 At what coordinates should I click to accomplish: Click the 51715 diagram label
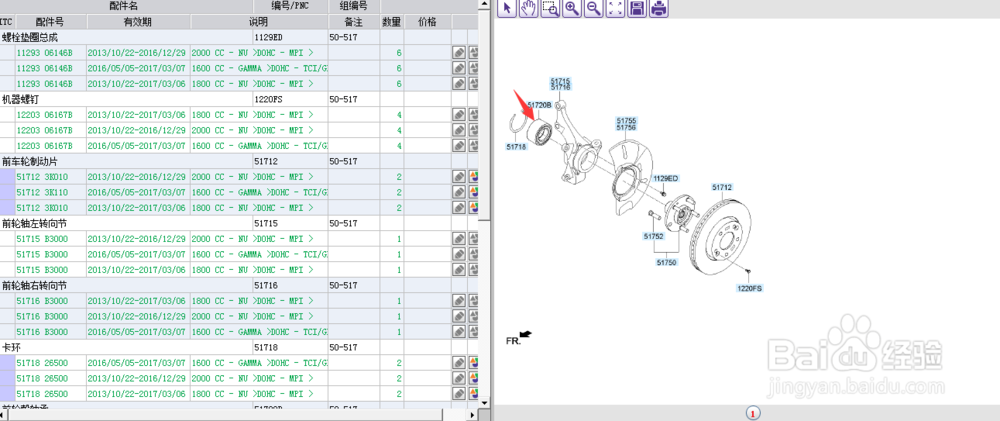[561, 81]
